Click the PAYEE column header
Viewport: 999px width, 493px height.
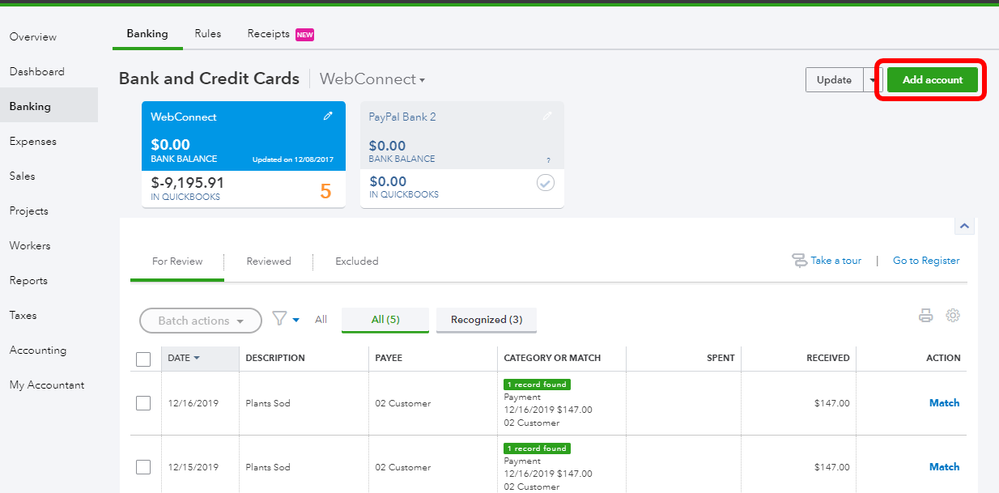click(x=389, y=358)
